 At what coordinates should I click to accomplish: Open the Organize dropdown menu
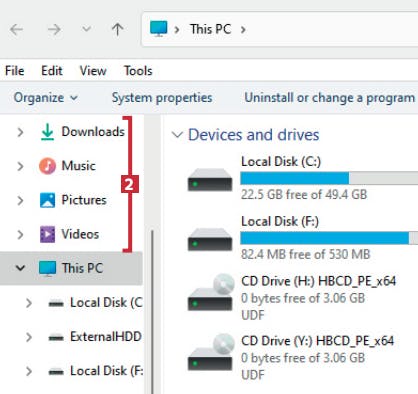point(46,98)
